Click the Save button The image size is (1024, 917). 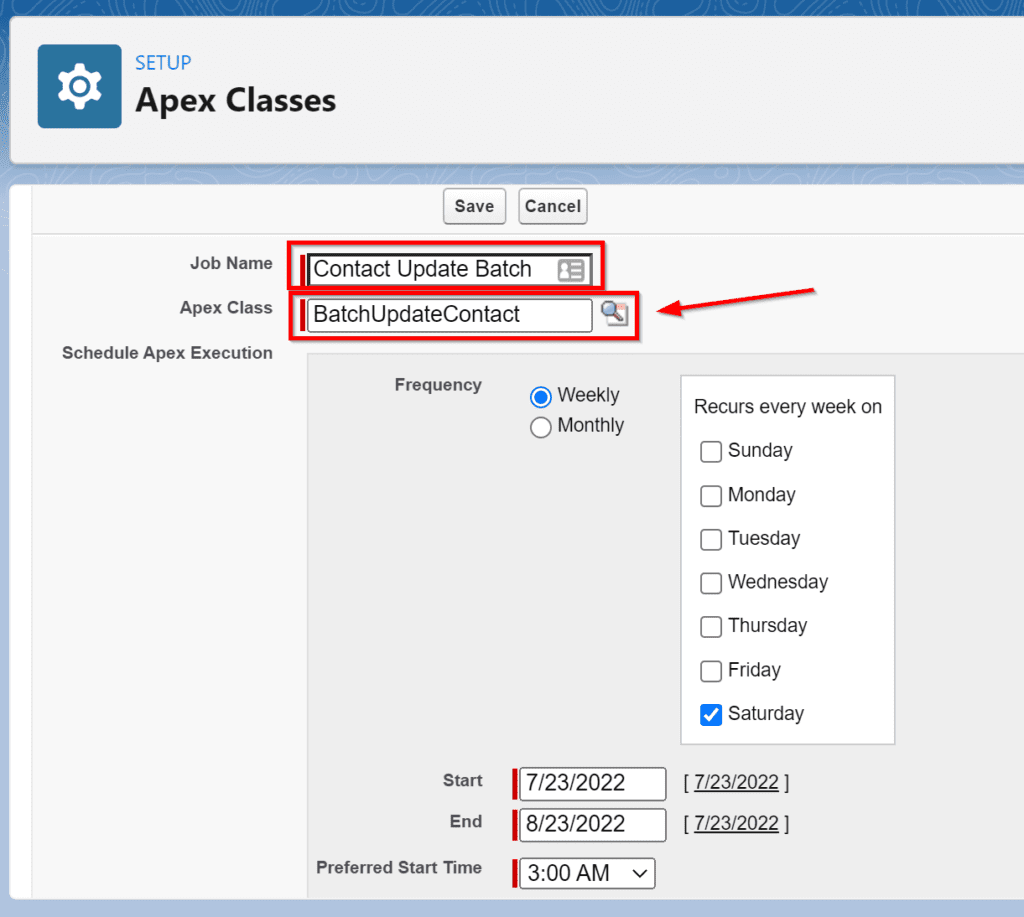click(475, 206)
